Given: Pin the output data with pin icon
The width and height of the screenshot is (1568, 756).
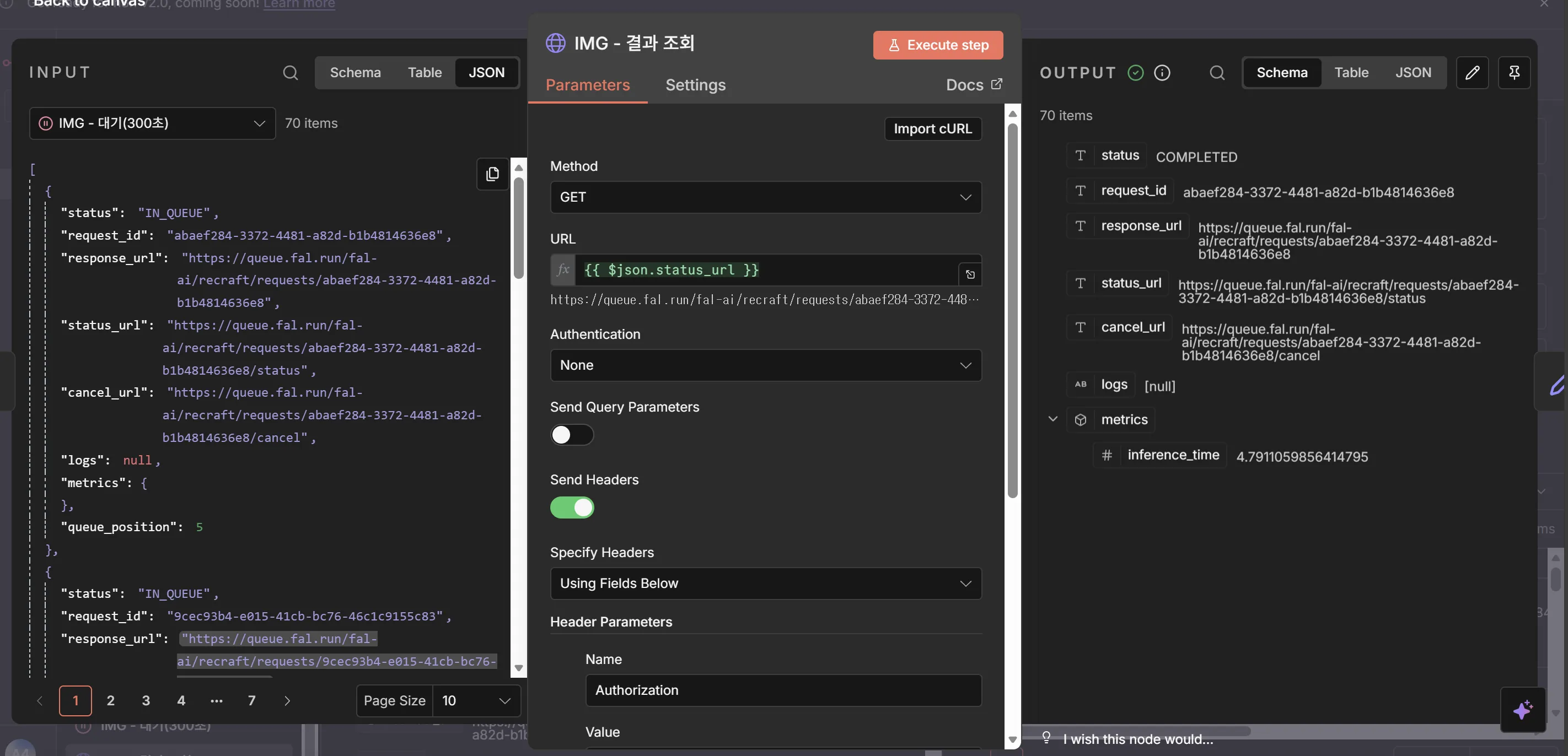Looking at the screenshot, I should point(1514,72).
